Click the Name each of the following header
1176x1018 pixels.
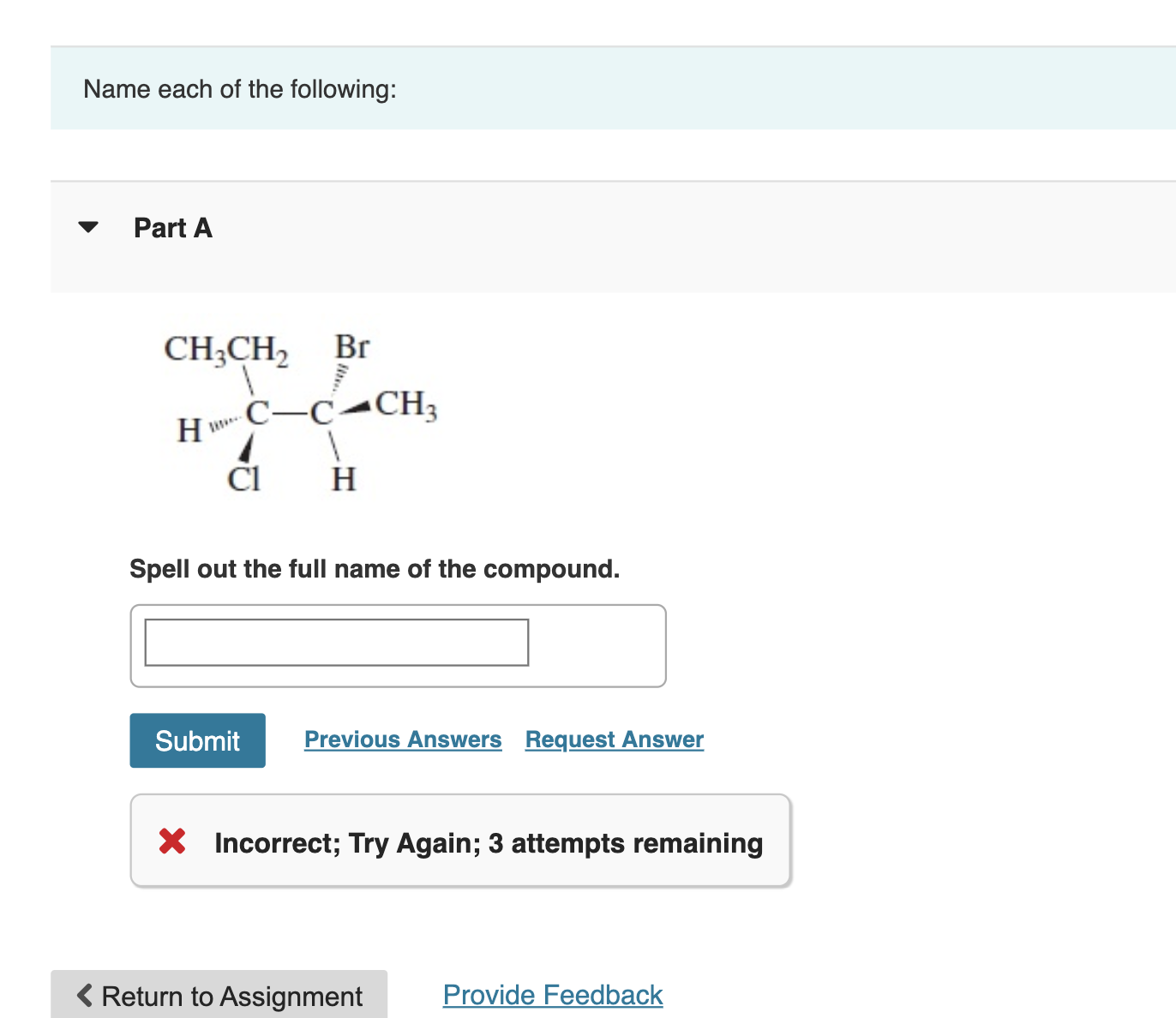pyautogui.click(x=239, y=88)
